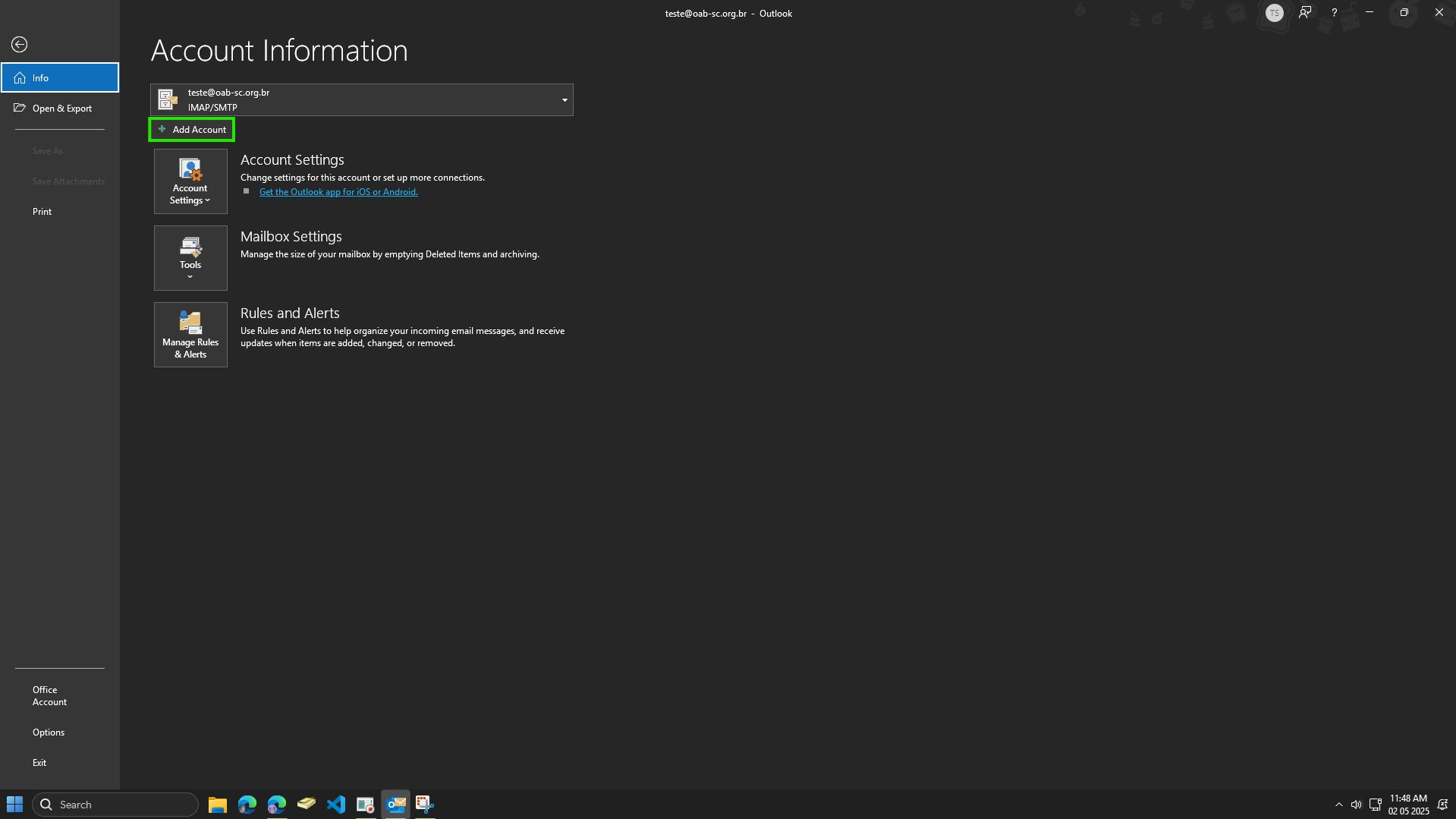Open the yellow notes app taskbar icon
Image resolution: width=1456 pixels, height=819 pixels.
[x=307, y=805]
